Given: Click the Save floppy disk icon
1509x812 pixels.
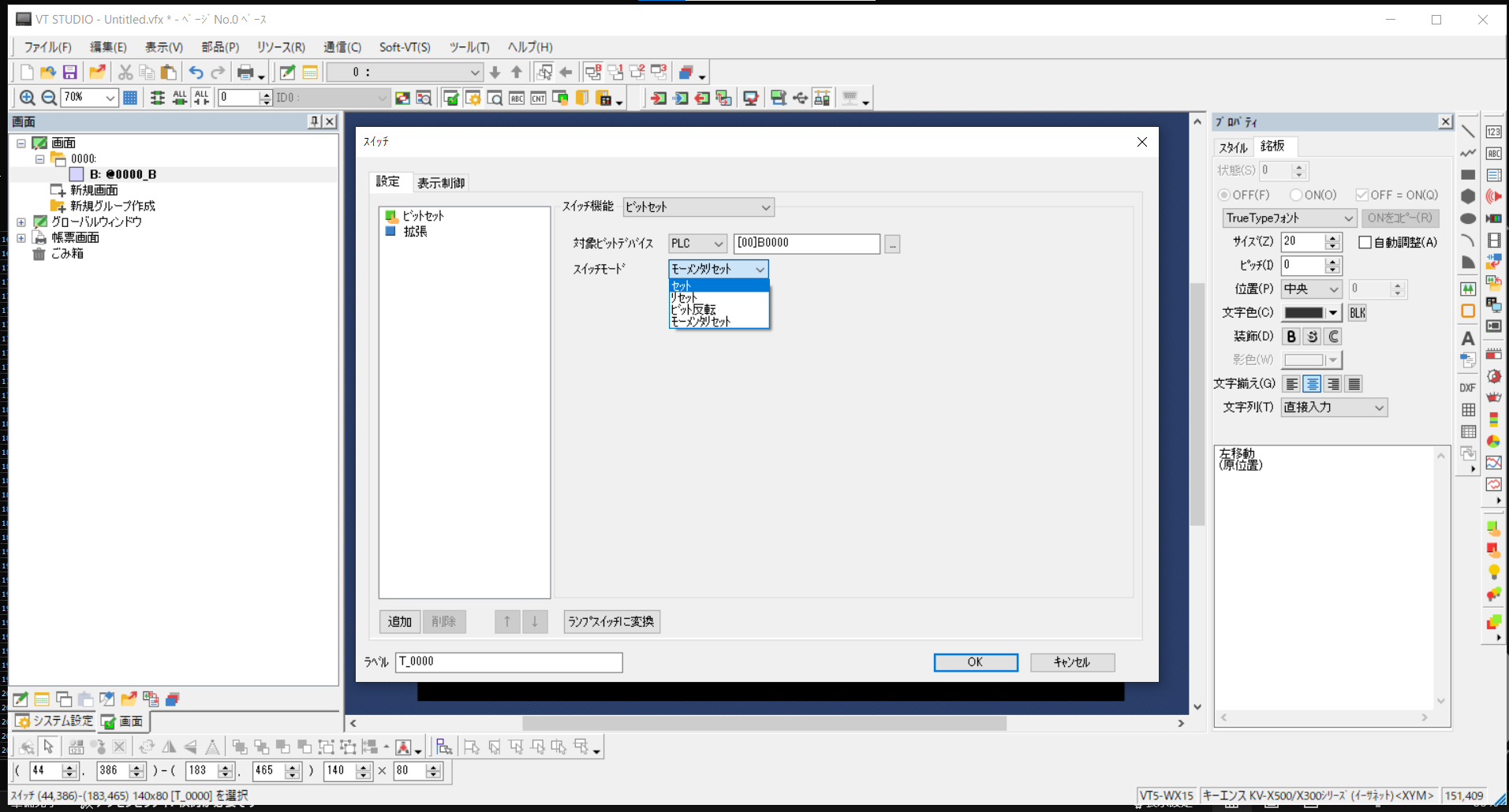Looking at the screenshot, I should click(70, 73).
